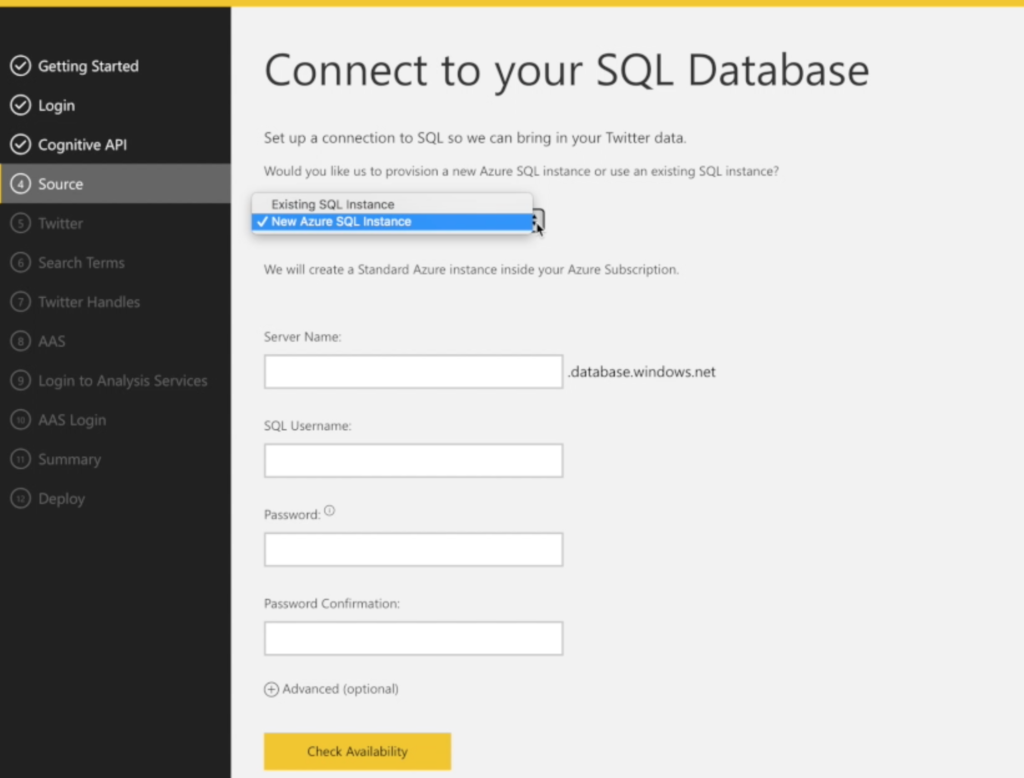Open the Twitter step label
Viewport: 1024px width, 778px height.
point(60,223)
